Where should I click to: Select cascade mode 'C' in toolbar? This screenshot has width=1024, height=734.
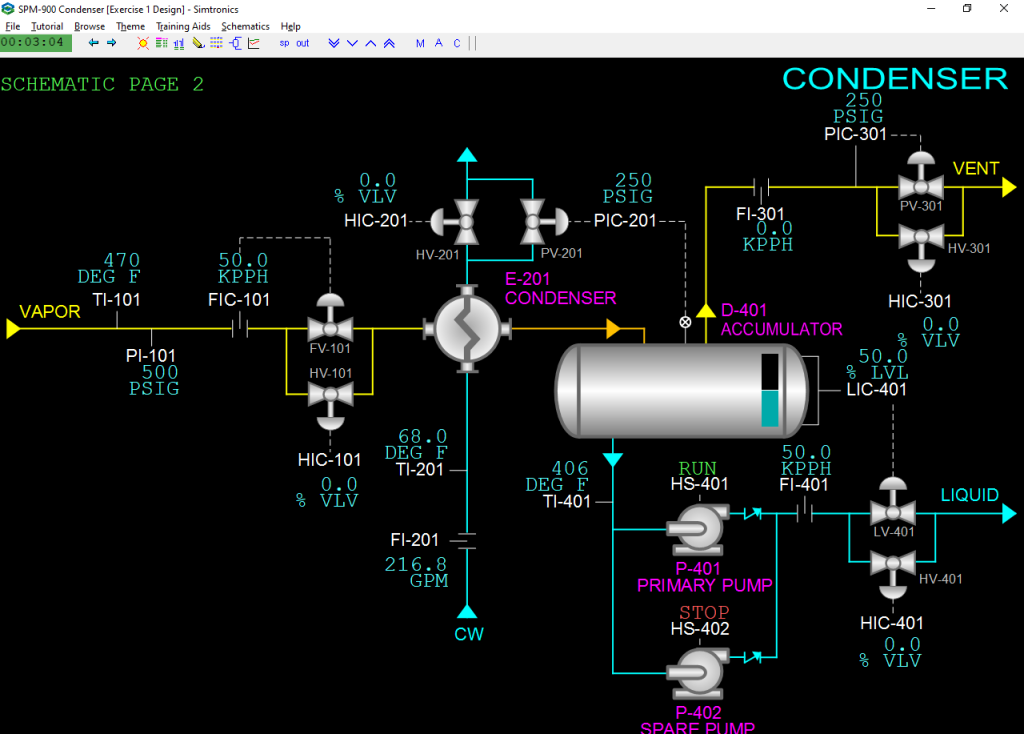point(457,43)
